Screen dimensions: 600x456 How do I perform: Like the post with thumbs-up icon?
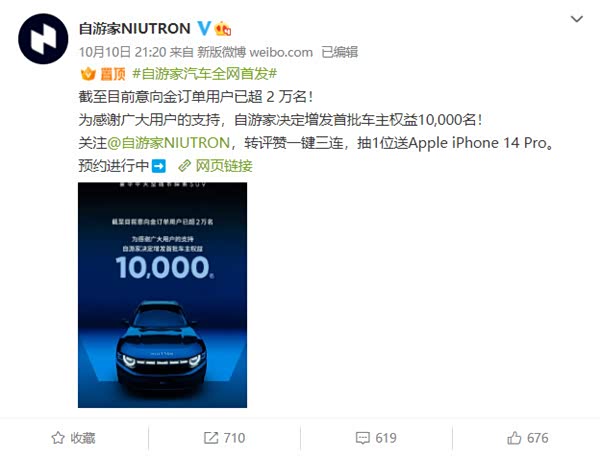(x=514, y=438)
